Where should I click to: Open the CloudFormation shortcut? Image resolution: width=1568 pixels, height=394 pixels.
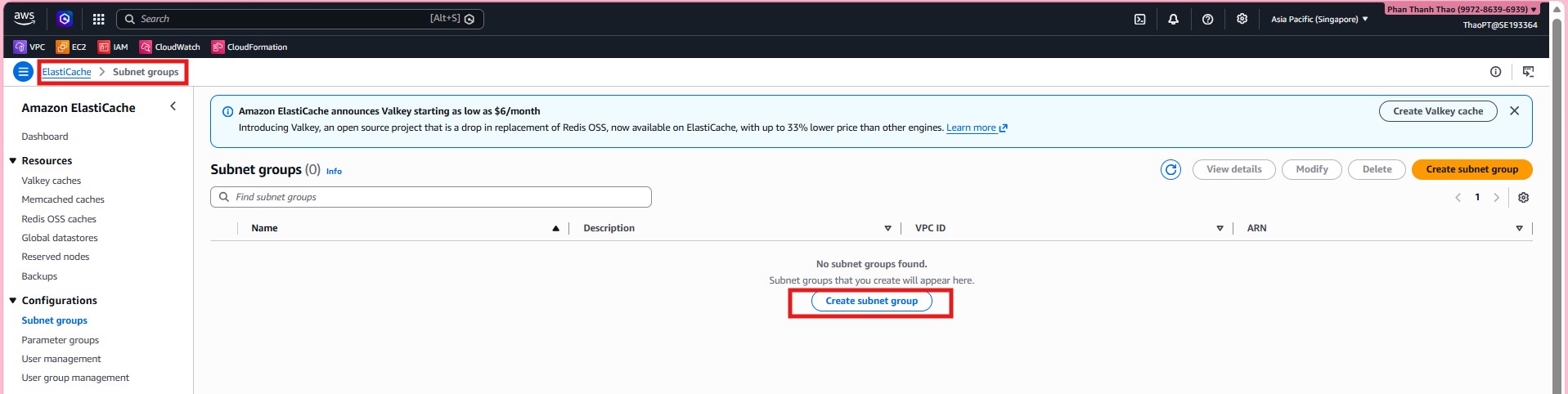click(249, 47)
